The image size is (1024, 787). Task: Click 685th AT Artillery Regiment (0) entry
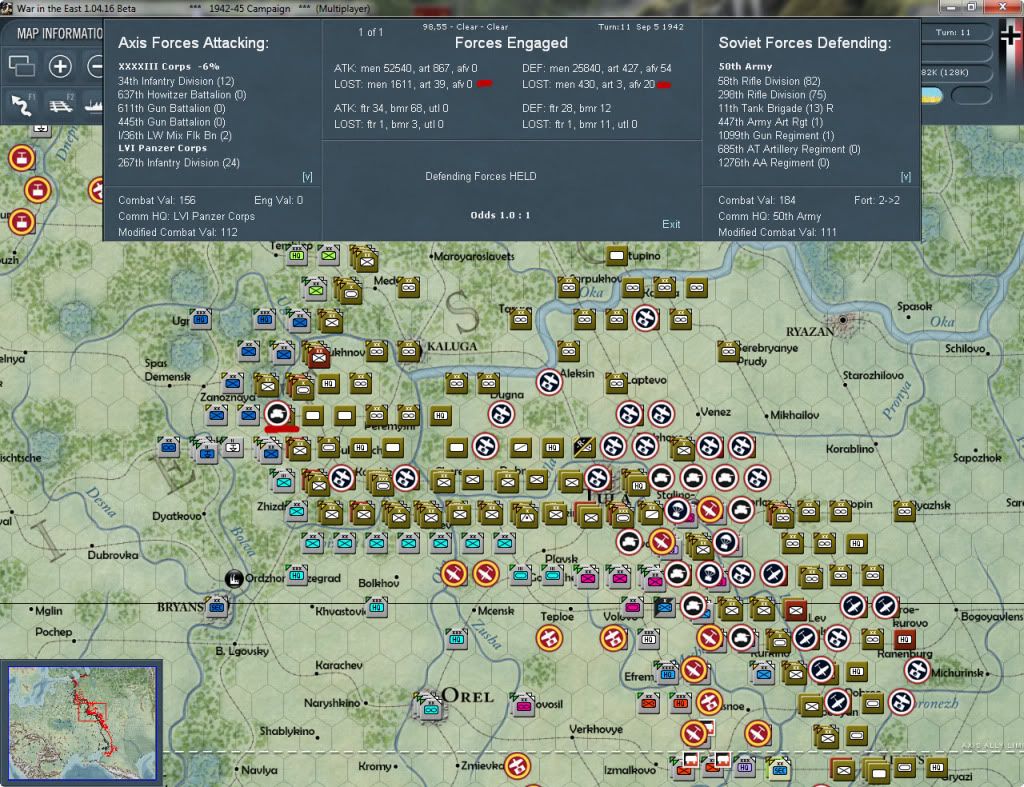pyautogui.click(x=789, y=150)
